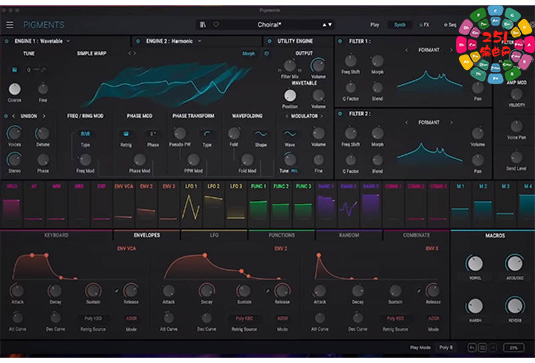Viewport: 535px width, 363px height.
Task: Click ENV VCA ADSR mode button
Action: 131,318
